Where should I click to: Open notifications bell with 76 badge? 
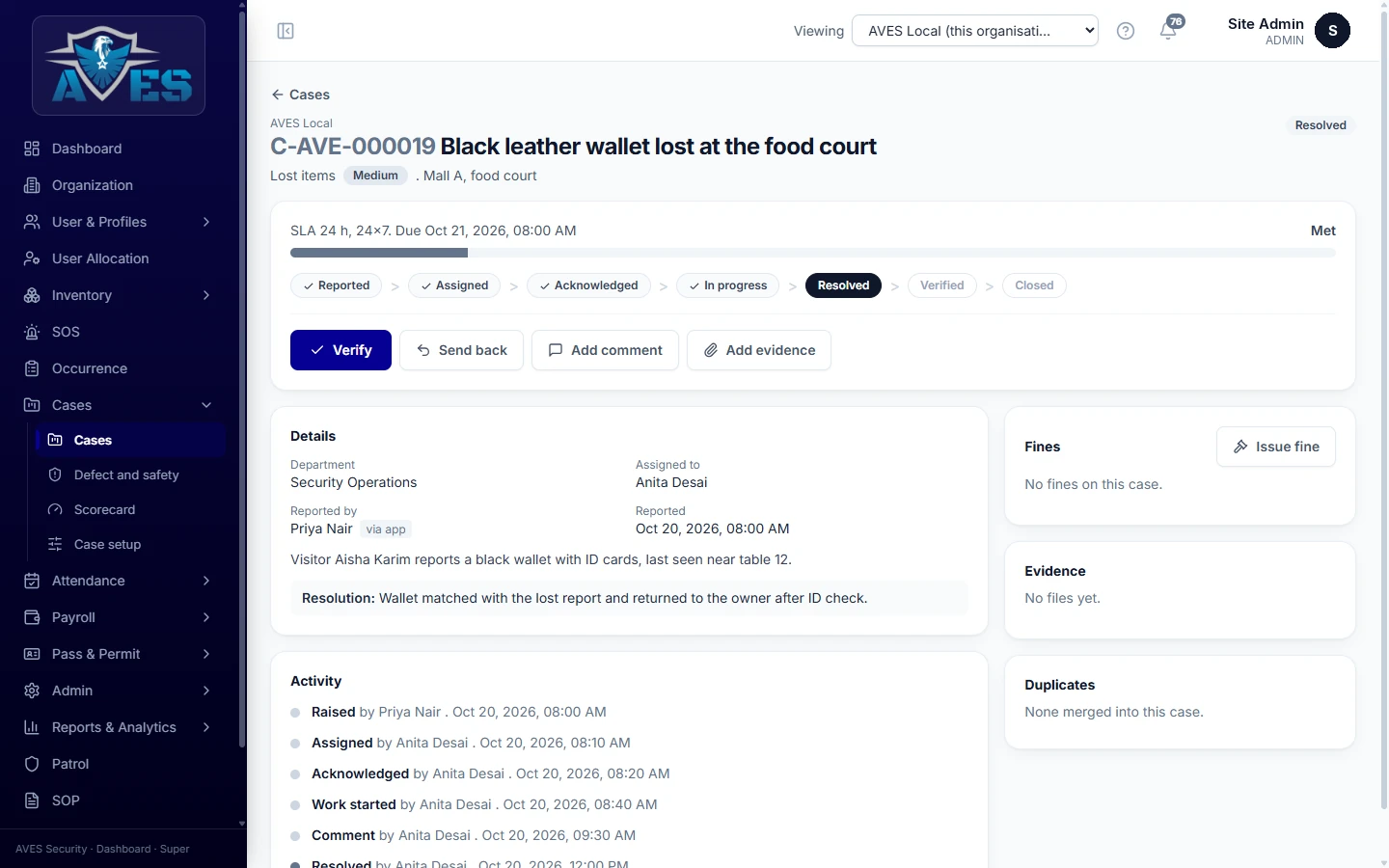[x=1169, y=29]
